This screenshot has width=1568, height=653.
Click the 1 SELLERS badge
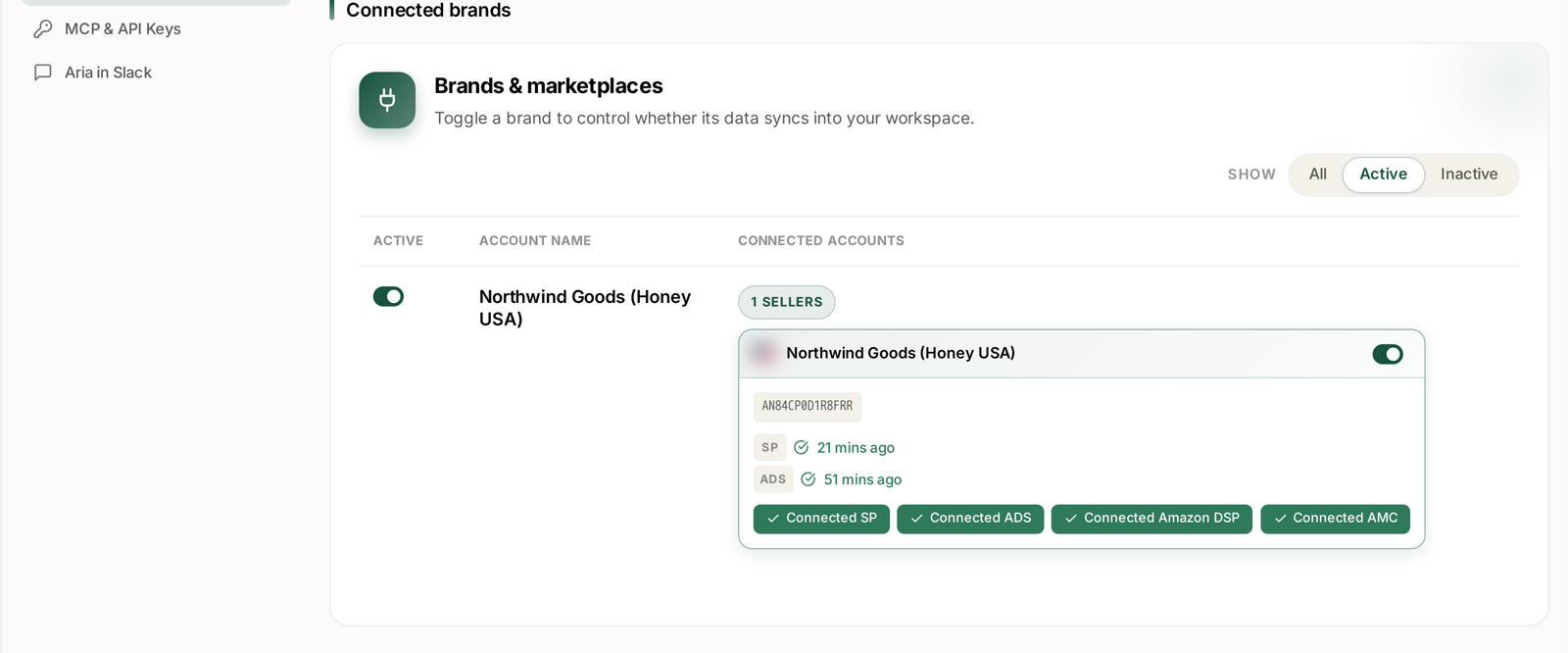pyautogui.click(x=787, y=302)
